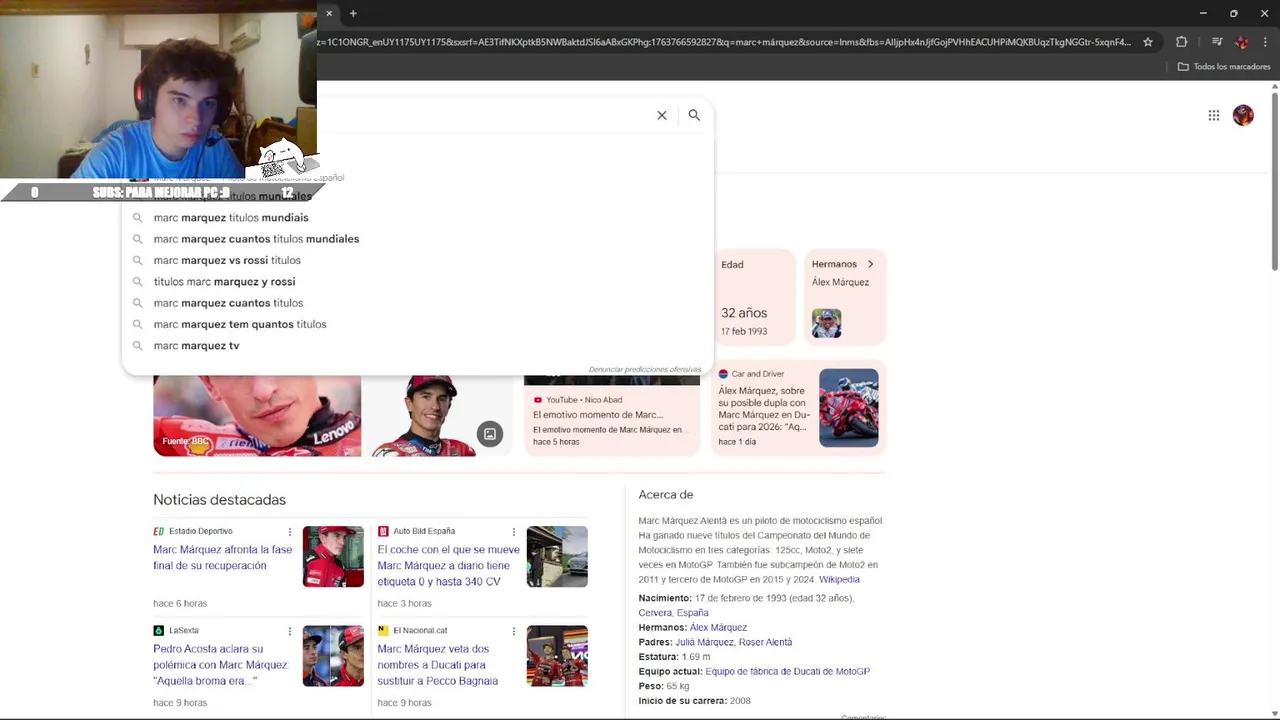Select suggestion marc marquez tem quantos titulos

(417, 324)
